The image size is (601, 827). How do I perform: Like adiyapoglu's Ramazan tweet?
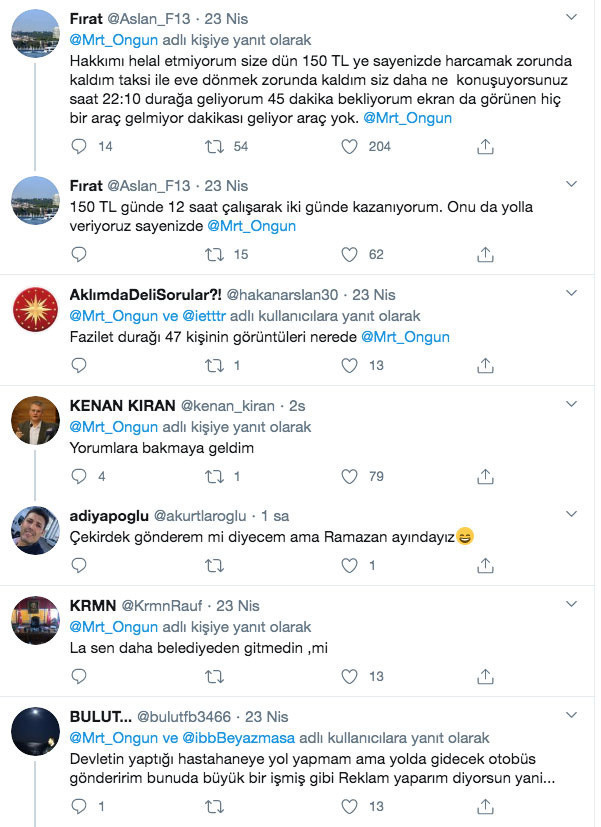pyautogui.click(x=349, y=564)
